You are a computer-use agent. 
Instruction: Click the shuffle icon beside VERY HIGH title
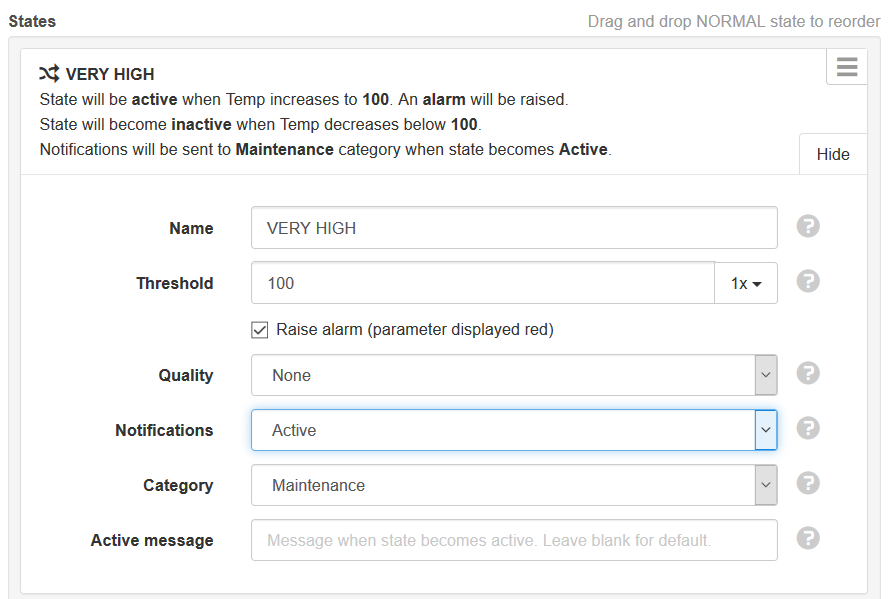[x=49, y=73]
